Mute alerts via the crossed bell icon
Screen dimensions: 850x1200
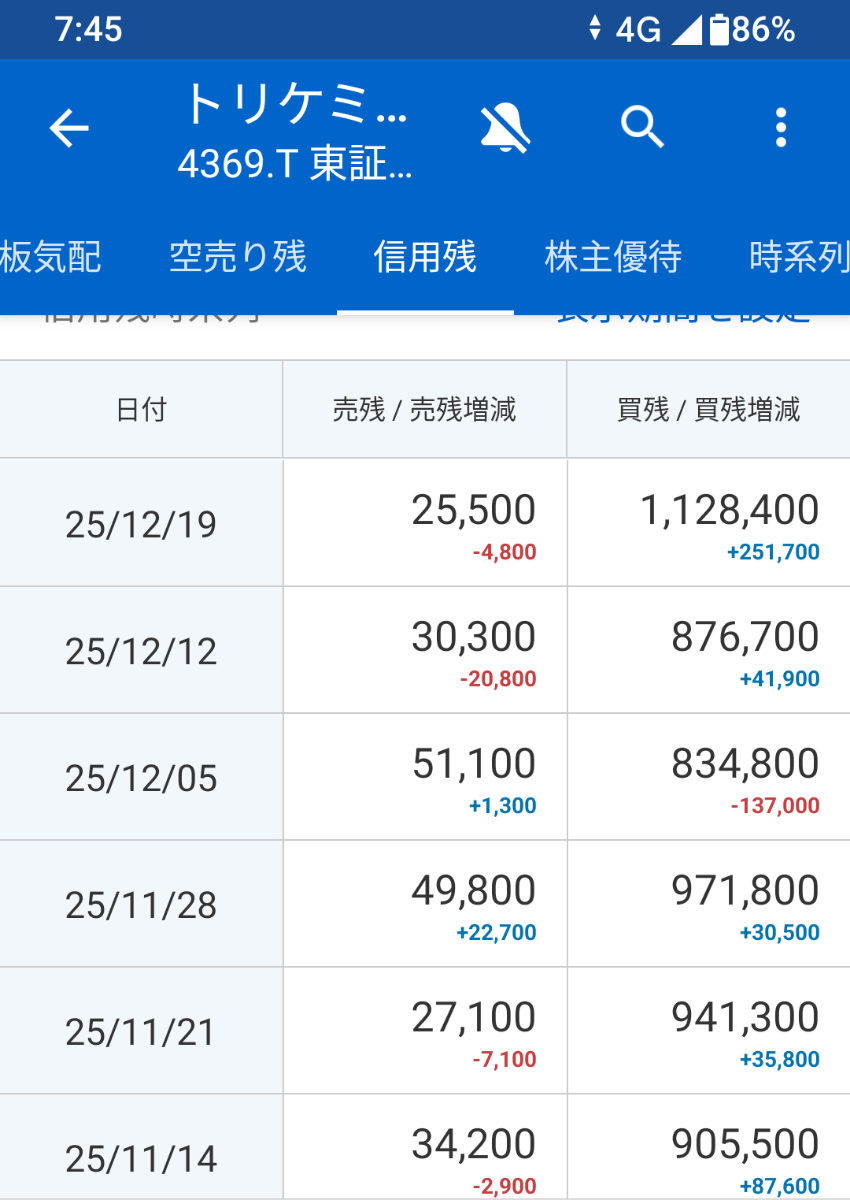506,128
